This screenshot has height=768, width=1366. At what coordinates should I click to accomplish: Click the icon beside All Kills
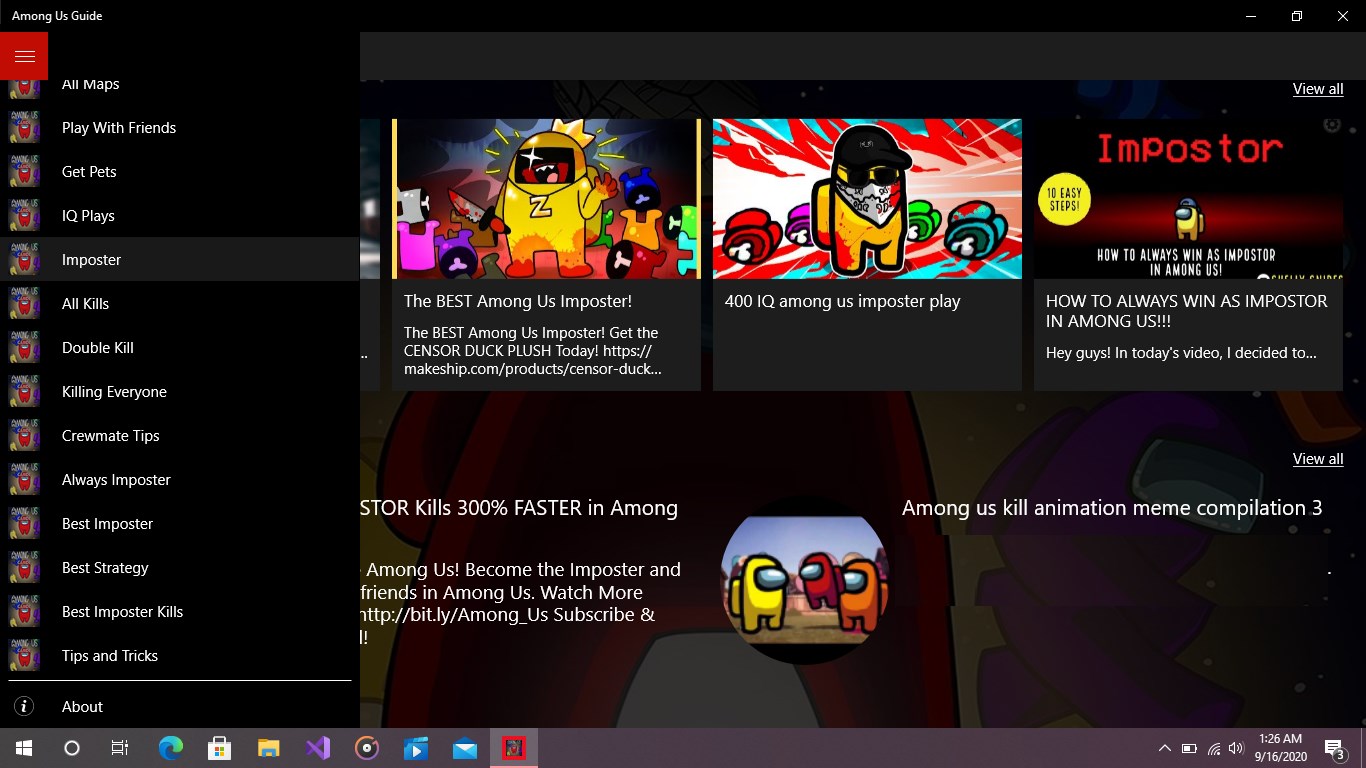pyautogui.click(x=24, y=304)
